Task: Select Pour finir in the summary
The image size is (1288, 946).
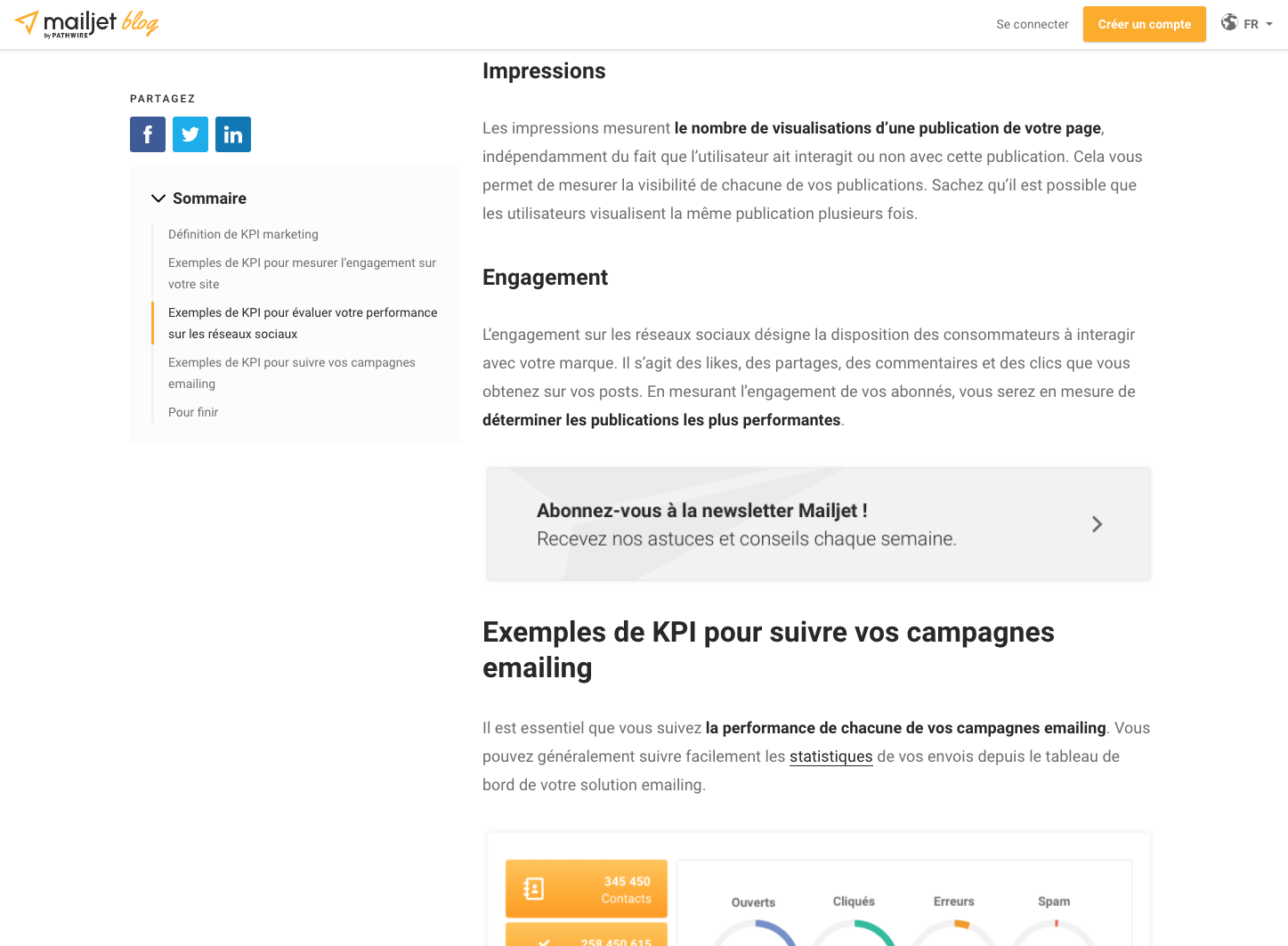Action: pyautogui.click(x=193, y=412)
